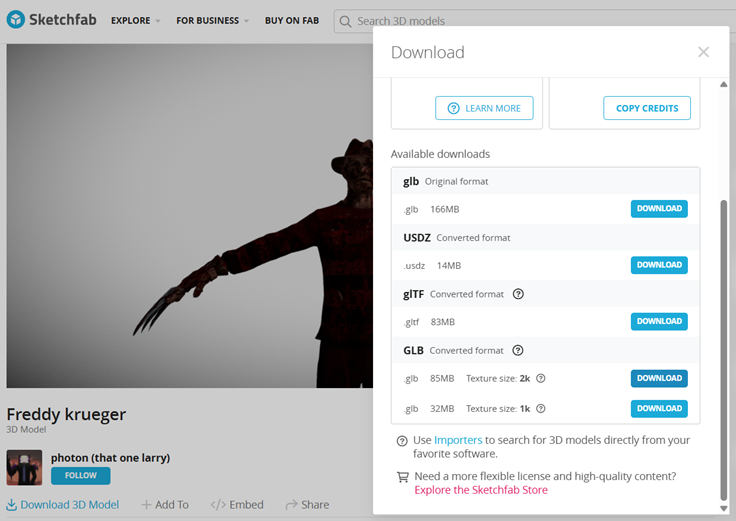The height and width of the screenshot is (521, 736).
Task: Click the glTF format help icon
Action: (518, 294)
